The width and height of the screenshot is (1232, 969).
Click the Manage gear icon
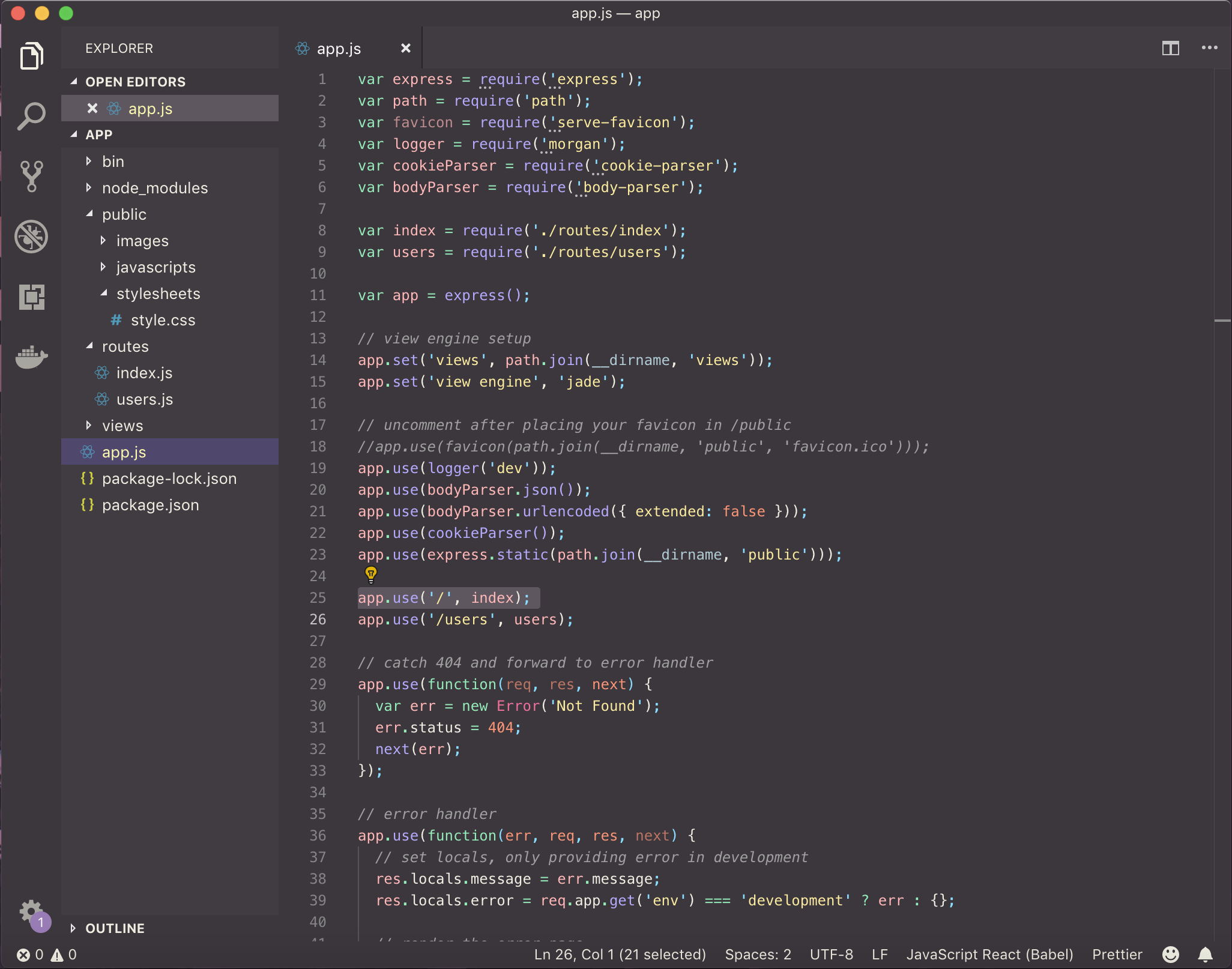30,911
